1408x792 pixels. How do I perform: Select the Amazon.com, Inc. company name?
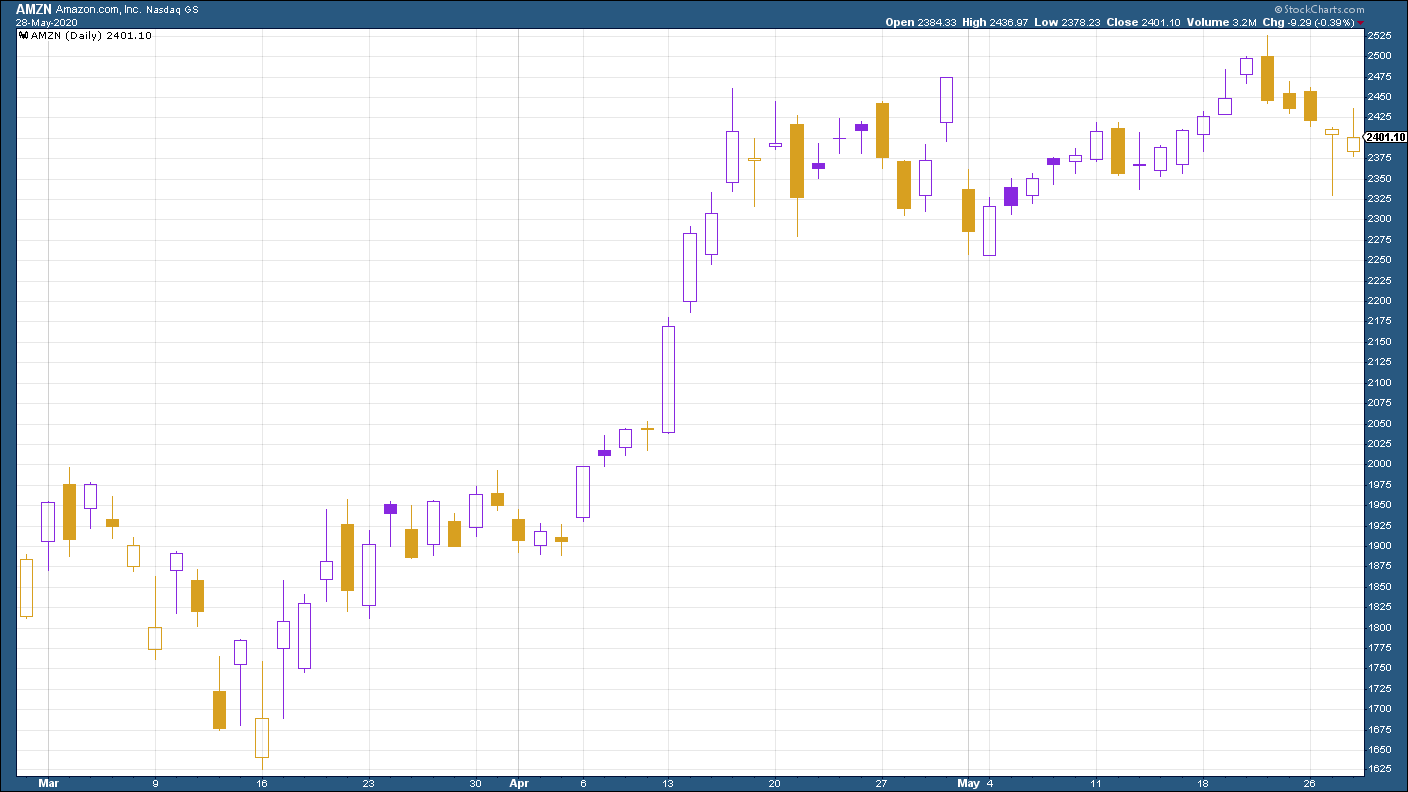98,8
